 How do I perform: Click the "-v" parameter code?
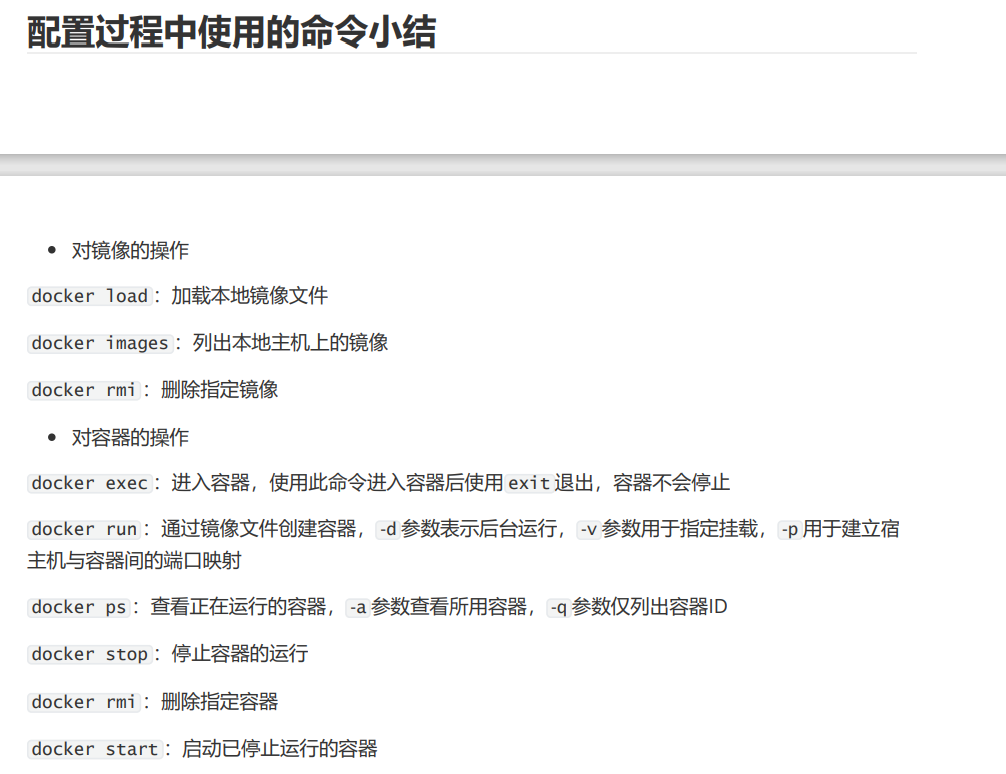click(x=588, y=529)
